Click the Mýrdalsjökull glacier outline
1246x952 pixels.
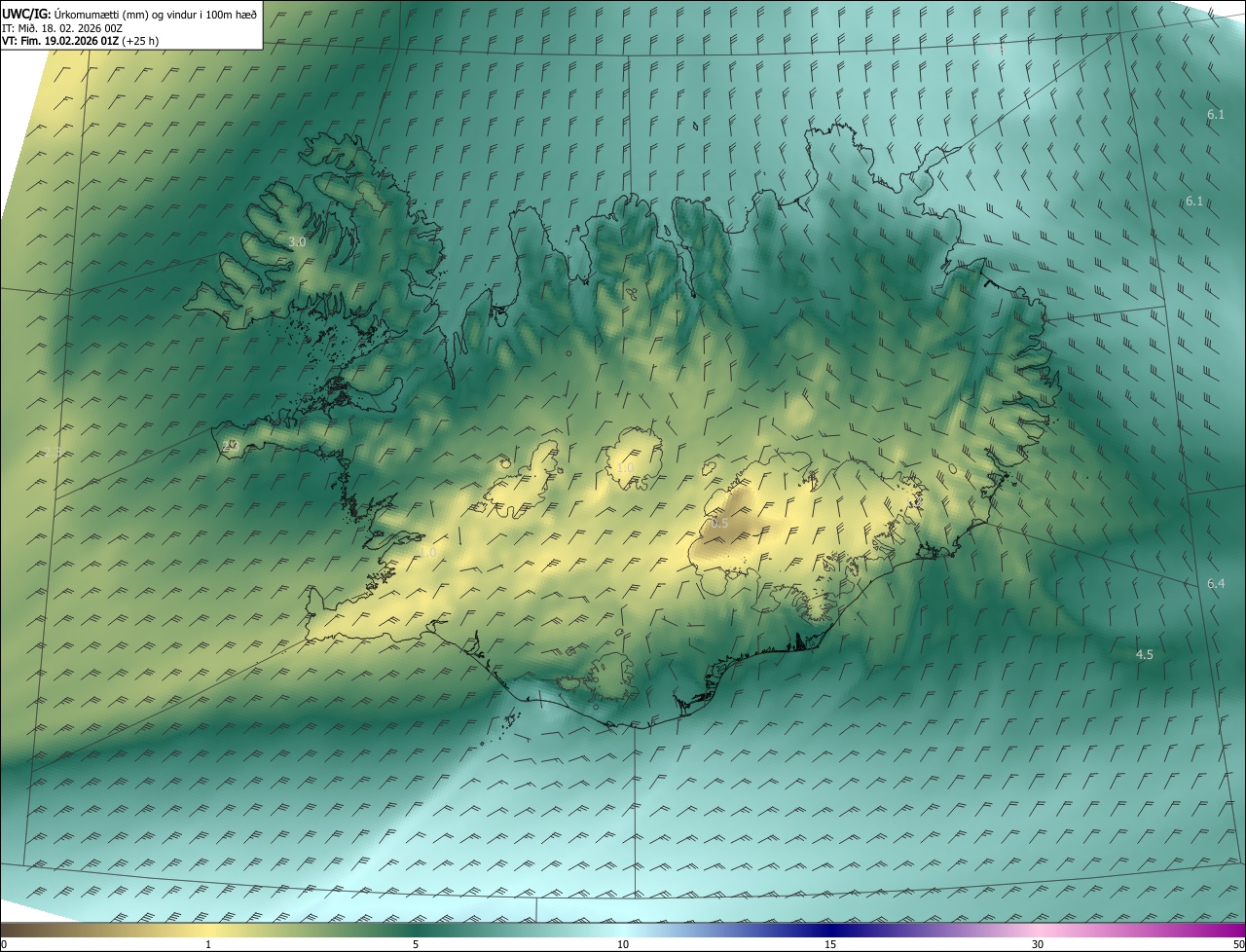tap(611, 676)
